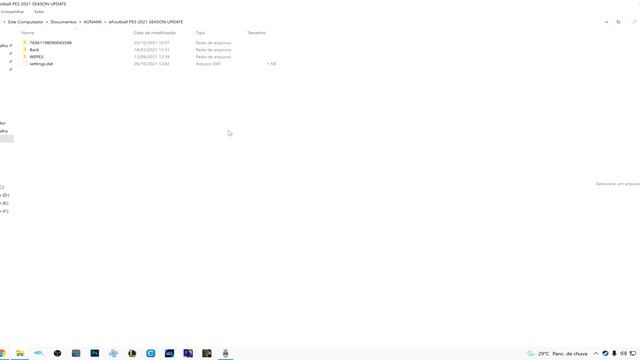The height and width of the screenshot is (360, 640).
Task: Click the Steam tray icon
Action: click(x=605, y=353)
